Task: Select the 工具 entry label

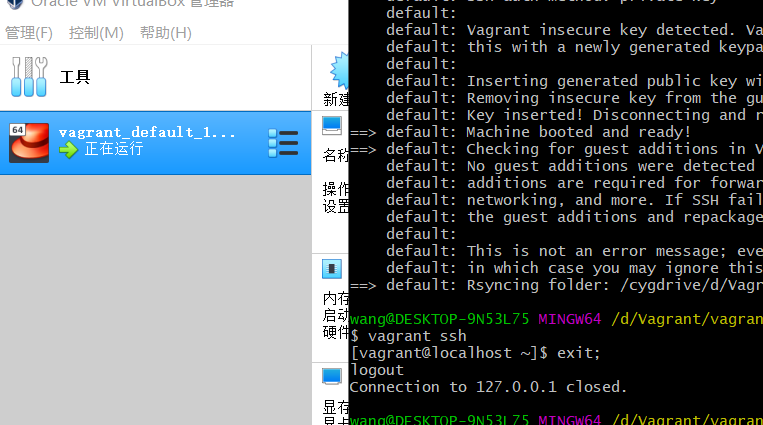Action: pos(75,77)
